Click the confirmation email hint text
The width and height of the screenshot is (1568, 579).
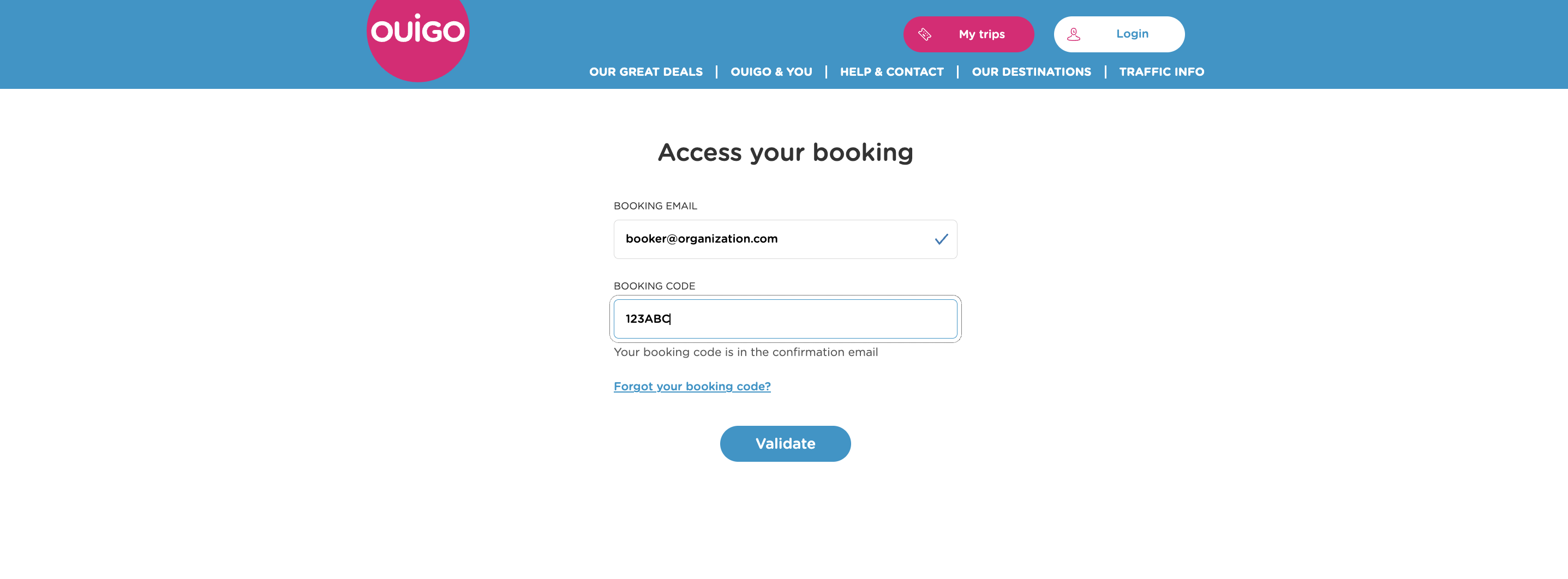point(746,352)
